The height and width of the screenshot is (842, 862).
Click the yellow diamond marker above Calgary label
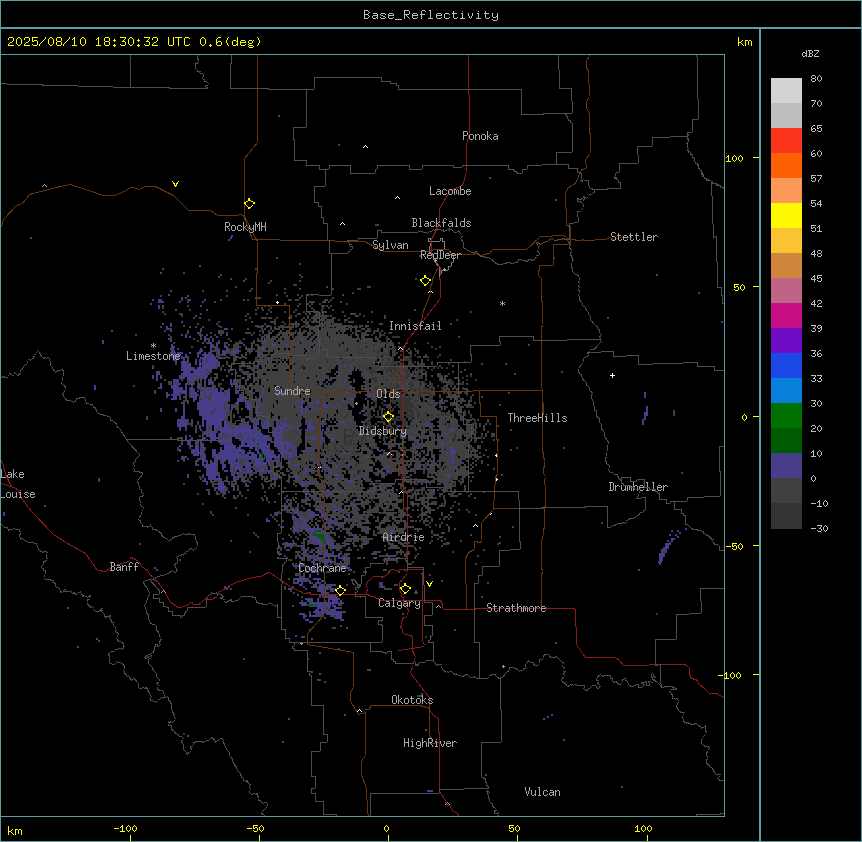405,588
